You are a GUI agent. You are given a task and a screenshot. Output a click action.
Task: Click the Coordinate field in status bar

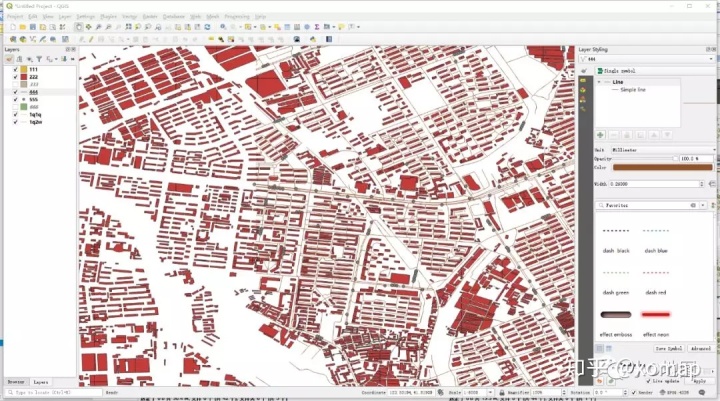[x=411, y=393]
